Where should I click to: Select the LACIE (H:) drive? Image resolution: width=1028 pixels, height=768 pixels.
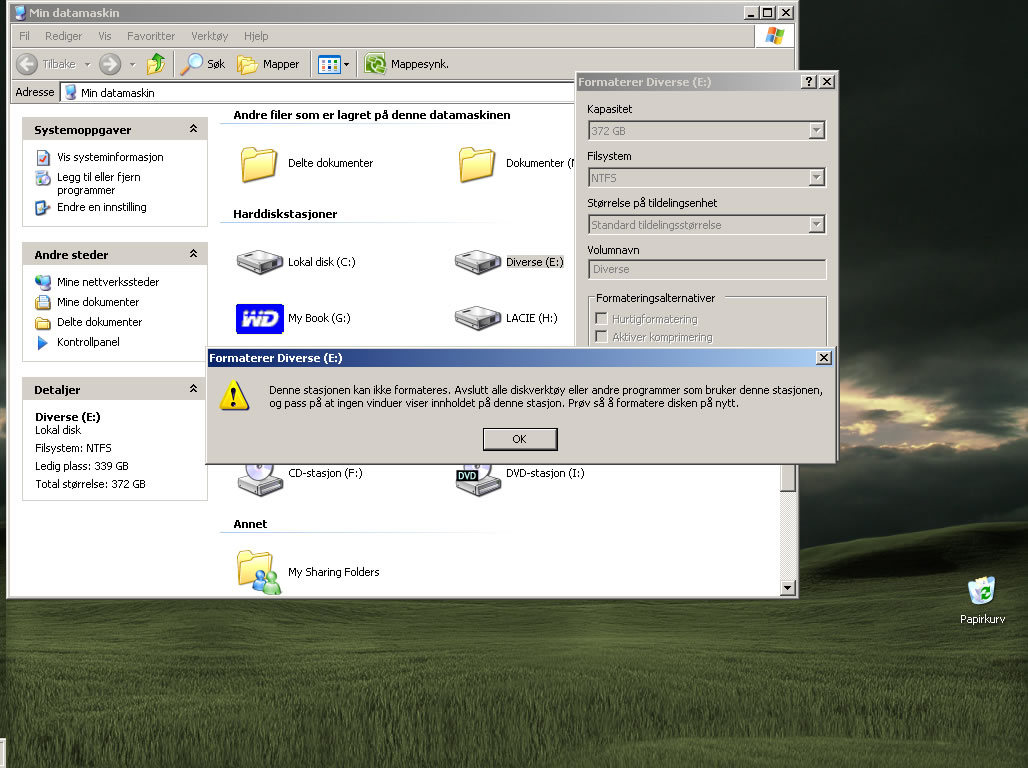coord(506,319)
